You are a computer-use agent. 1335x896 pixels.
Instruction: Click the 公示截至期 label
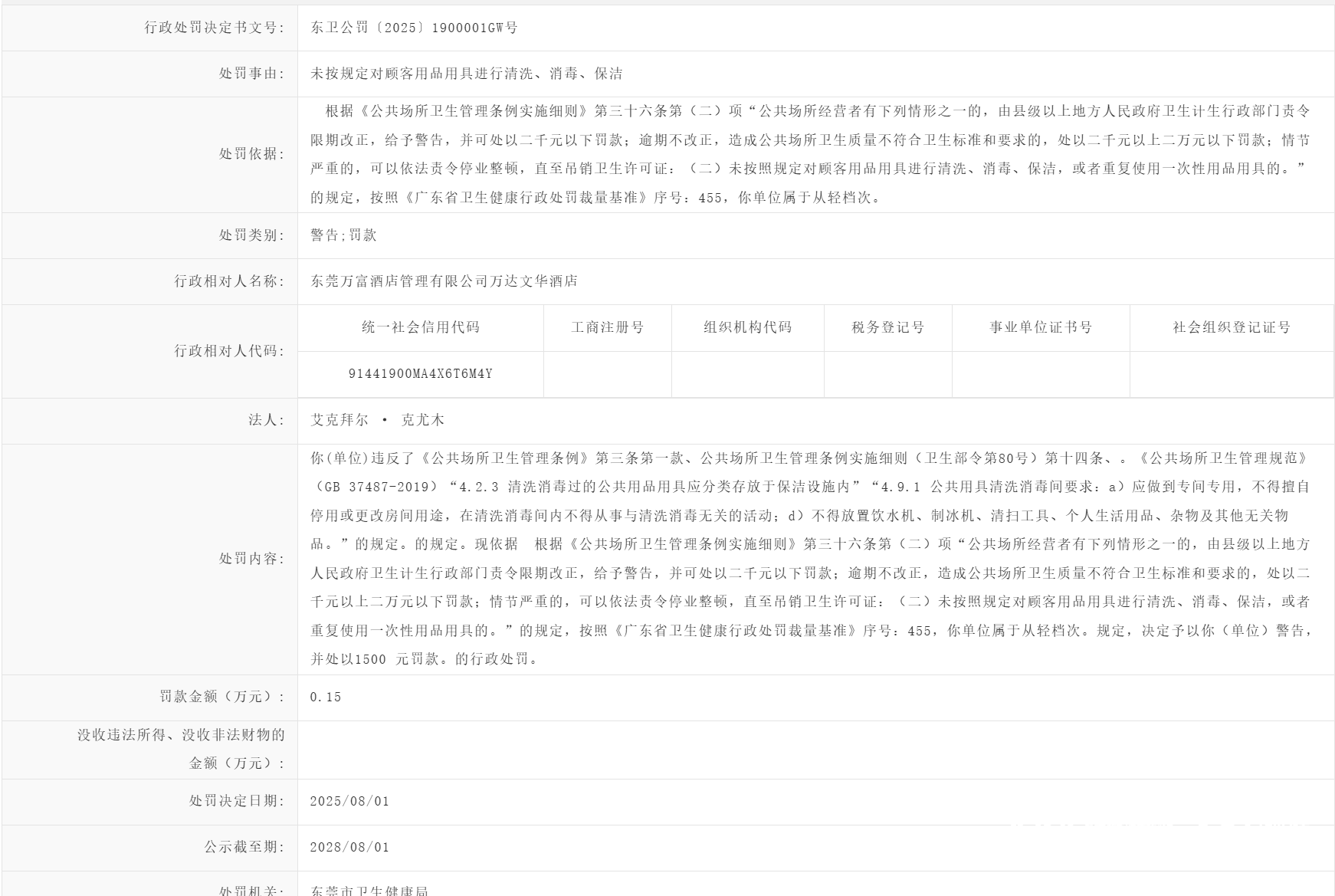(244, 847)
